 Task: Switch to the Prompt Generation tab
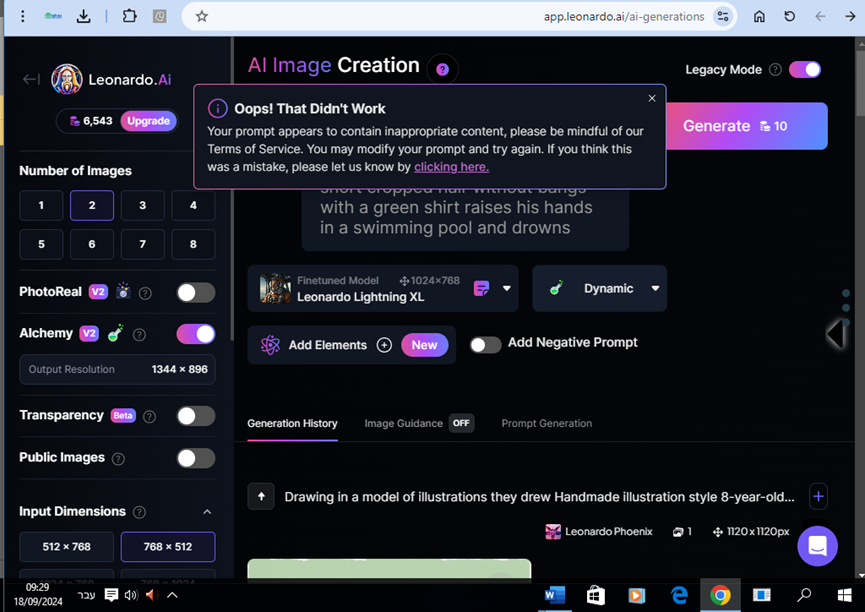[x=546, y=423]
